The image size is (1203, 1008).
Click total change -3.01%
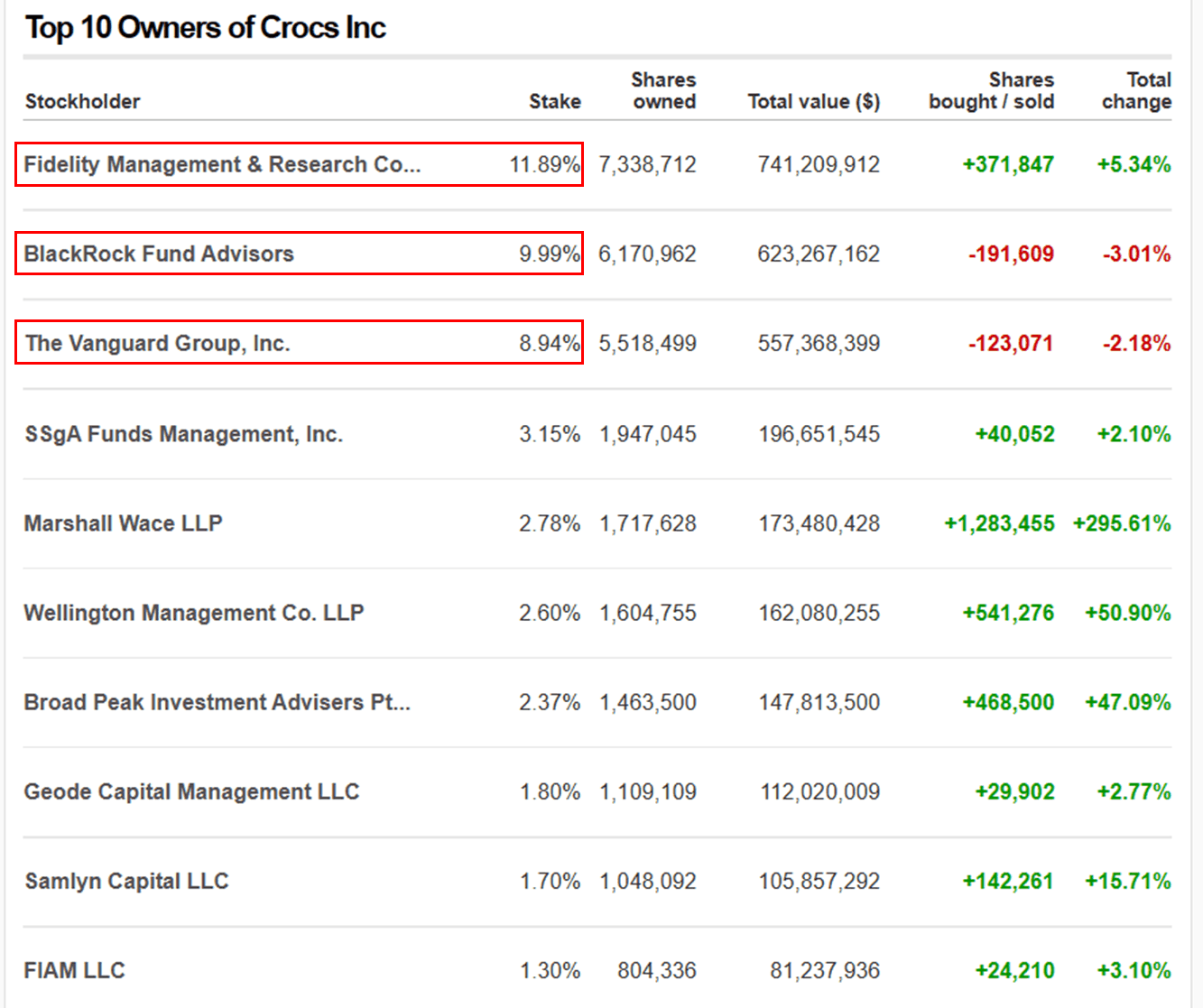click(1136, 254)
